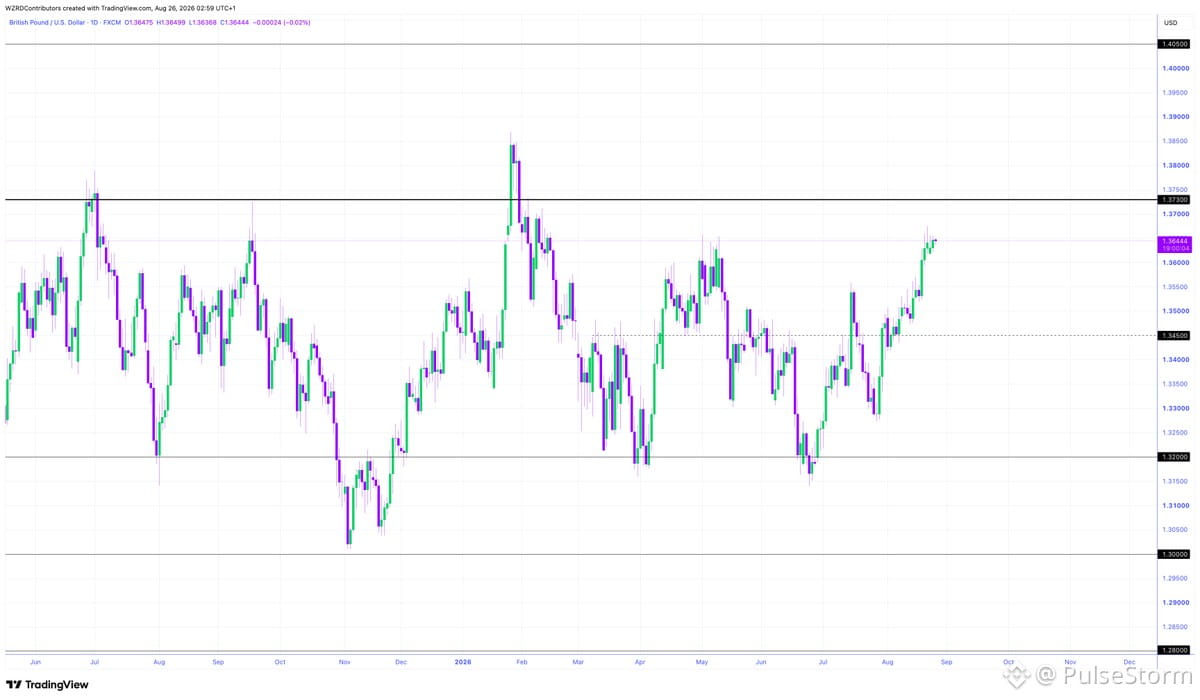Click the Feb label on time axis
The image size is (1200, 700).
[x=520, y=662]
